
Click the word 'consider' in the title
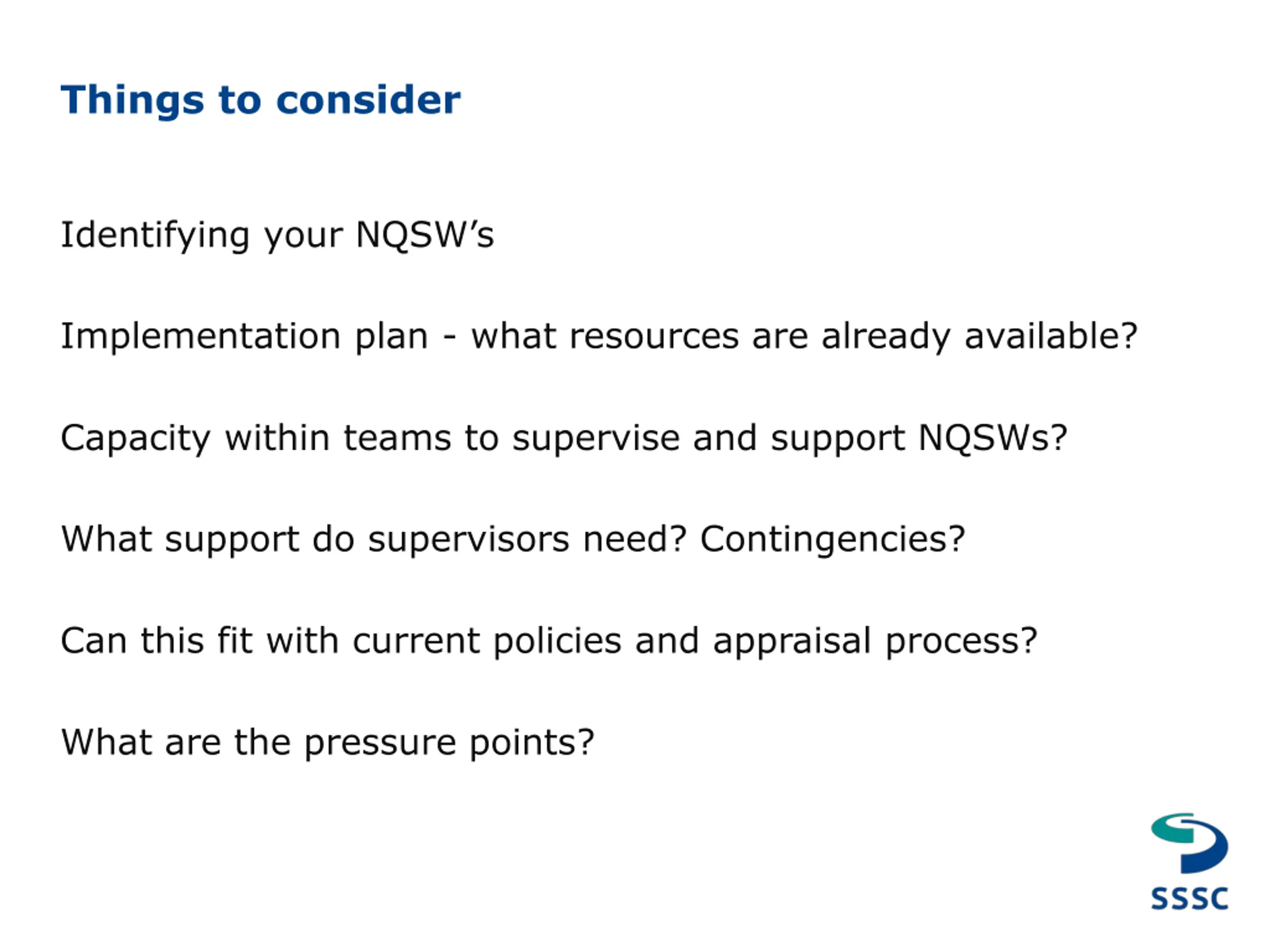pos(368,100)
